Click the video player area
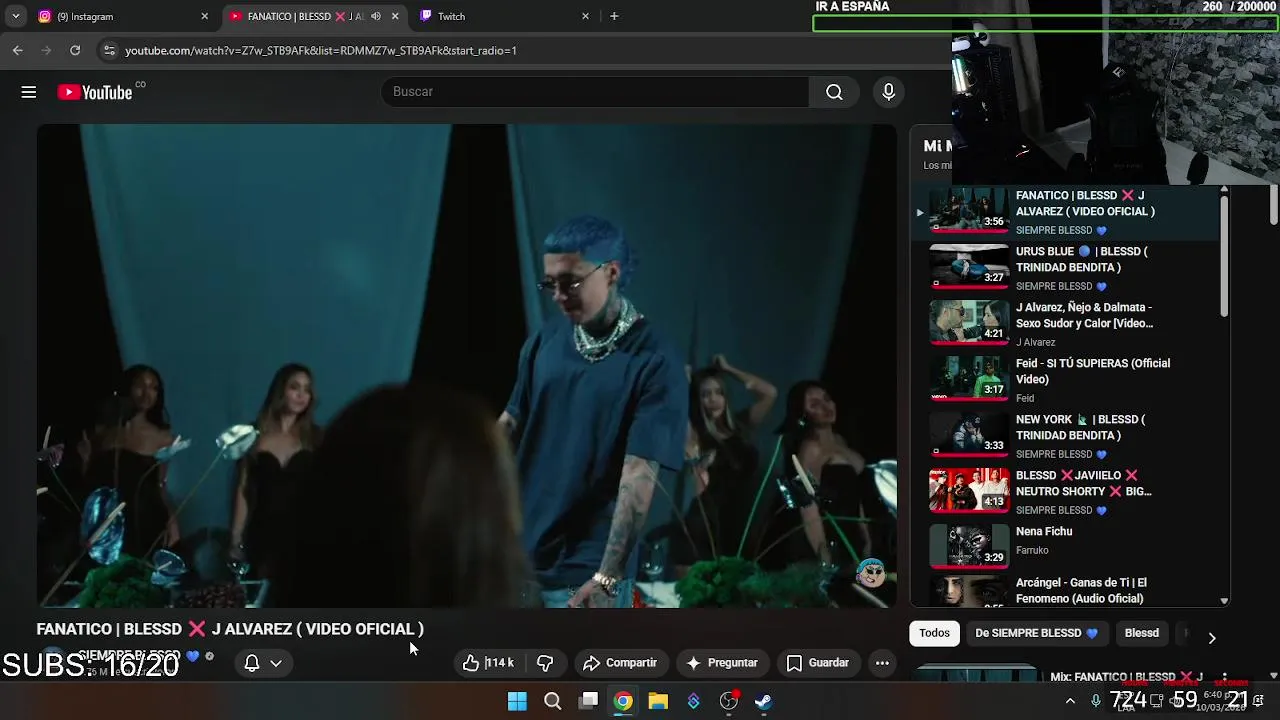1280x720 pixels. coord(467,366)
